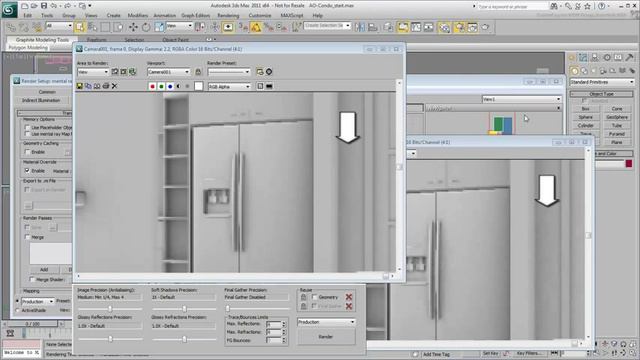
Task: Click the teapot Render Production icon
Action: (485, 27)
